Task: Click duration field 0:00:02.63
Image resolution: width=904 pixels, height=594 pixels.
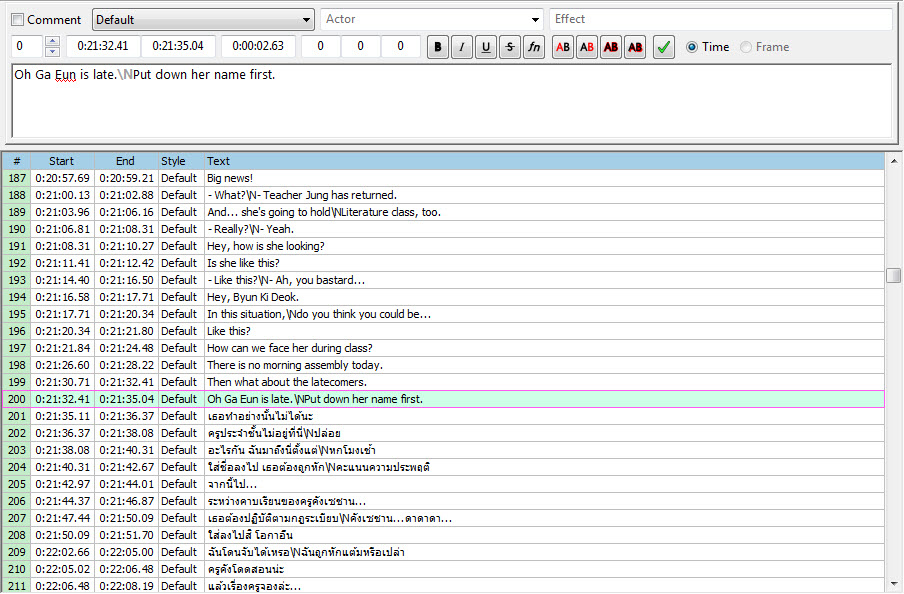Action: coord(258,46)
